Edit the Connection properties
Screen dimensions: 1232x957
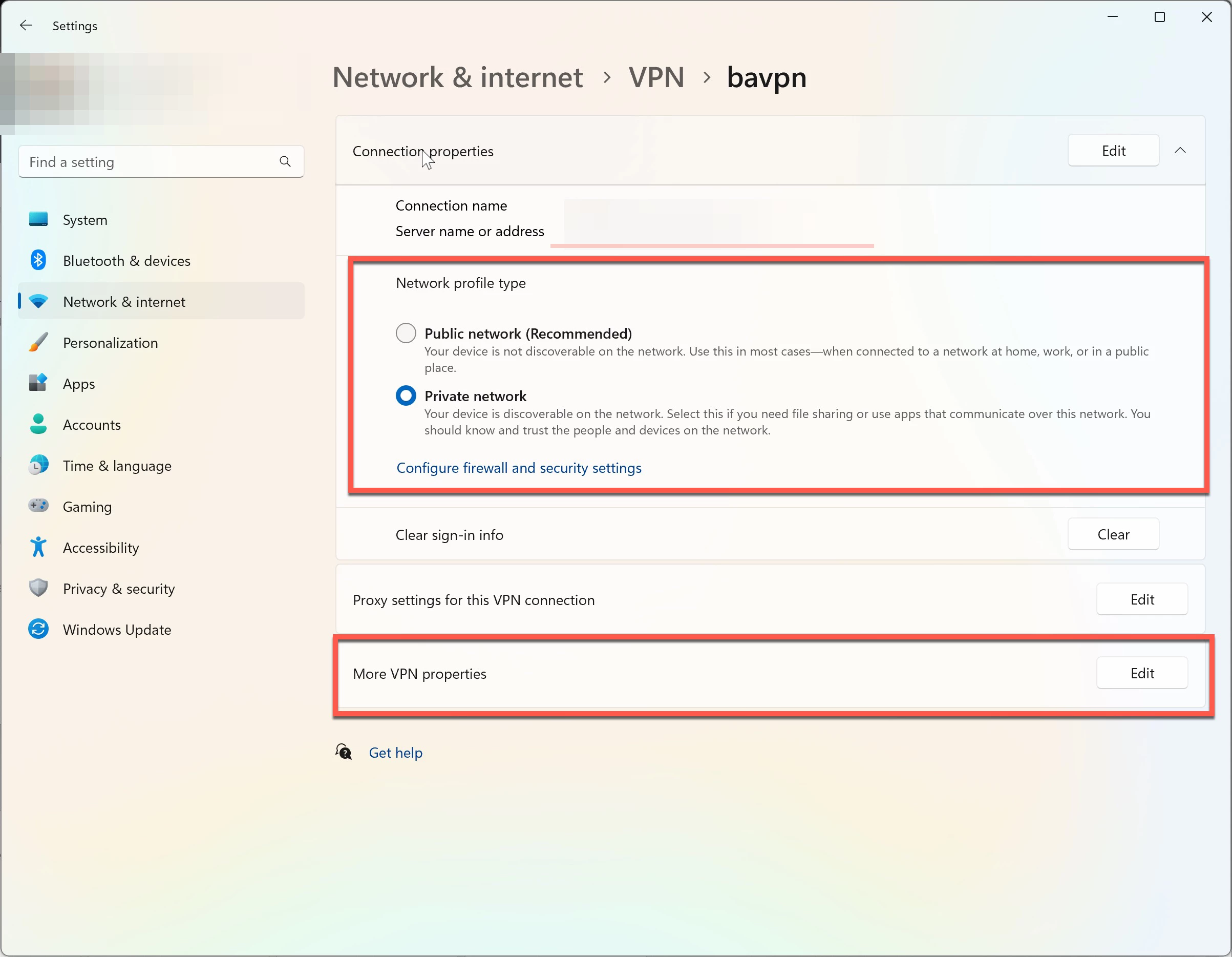point(1114,151)
